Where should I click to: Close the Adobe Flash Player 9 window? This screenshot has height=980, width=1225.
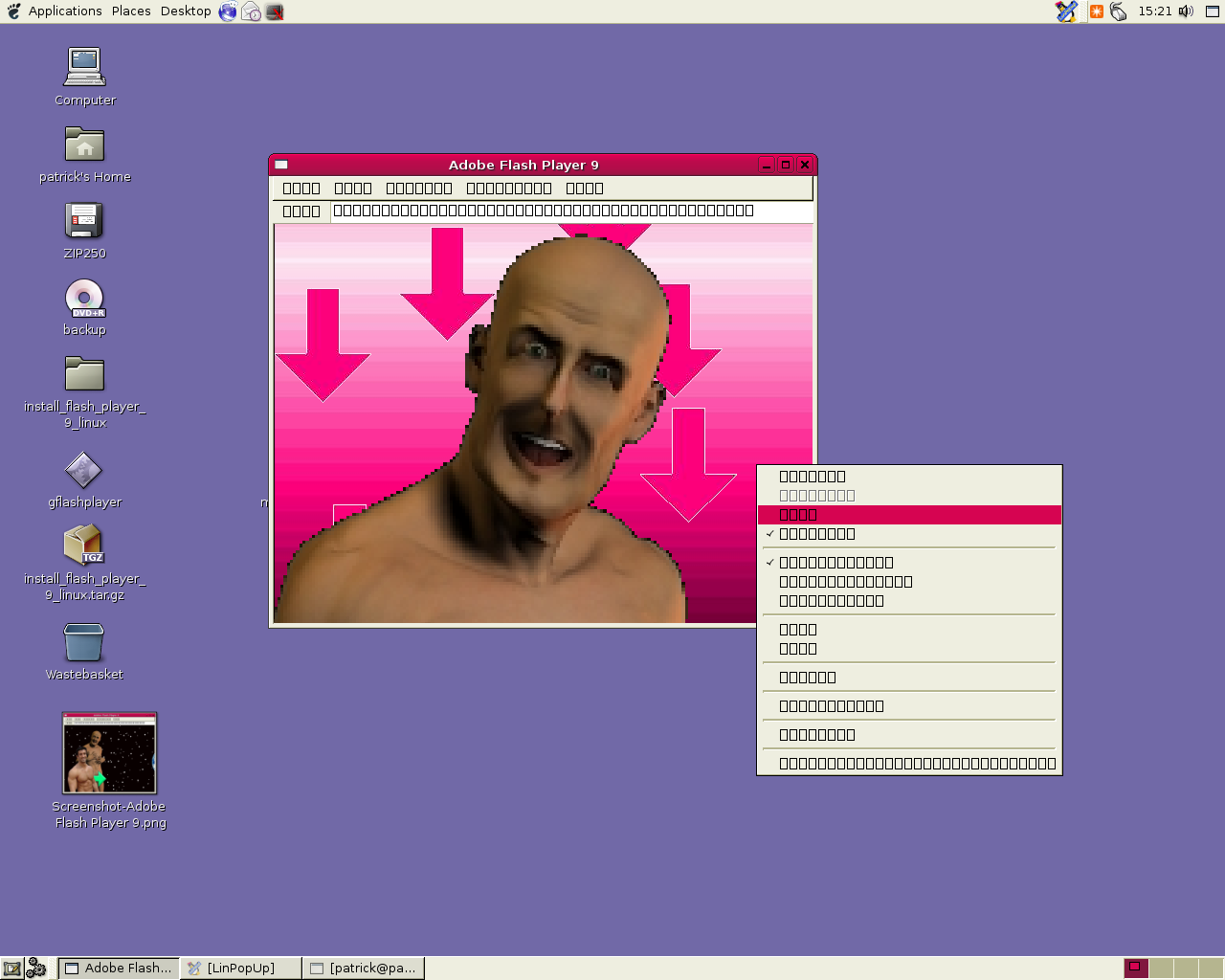[805, 165]
